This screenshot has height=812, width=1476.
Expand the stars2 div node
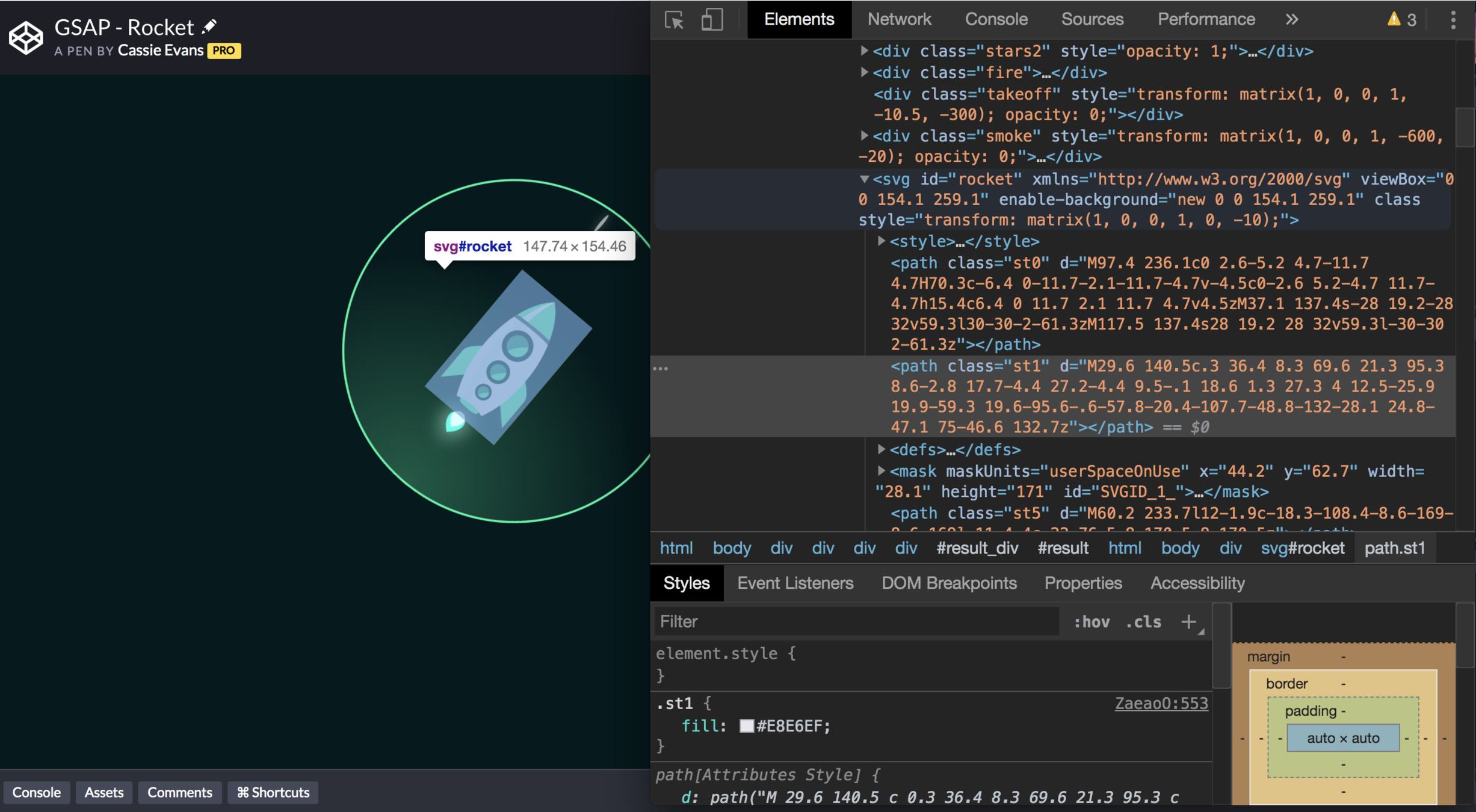pyautogui.click(x=864, y=51)
